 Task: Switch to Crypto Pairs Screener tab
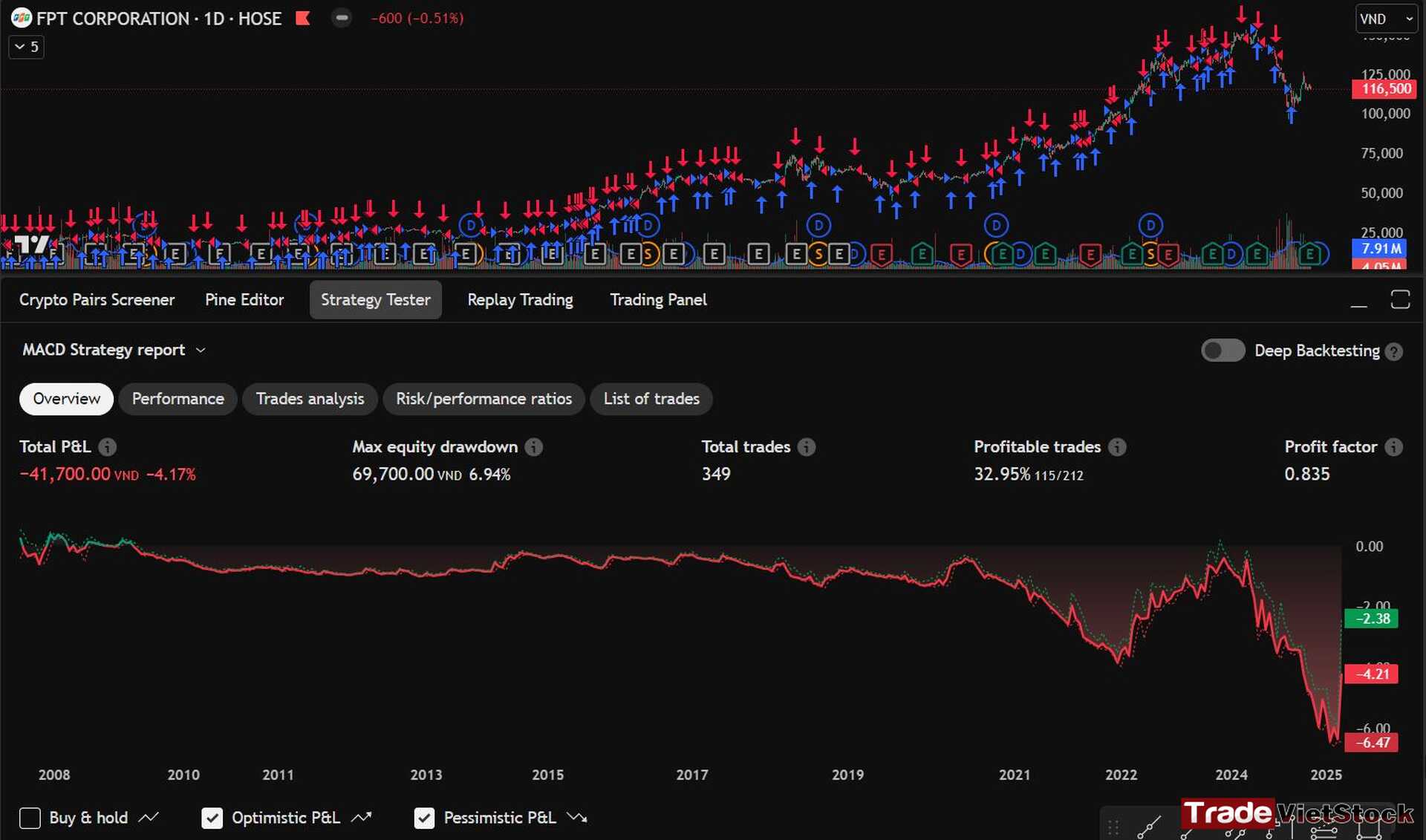click(97, 299)
